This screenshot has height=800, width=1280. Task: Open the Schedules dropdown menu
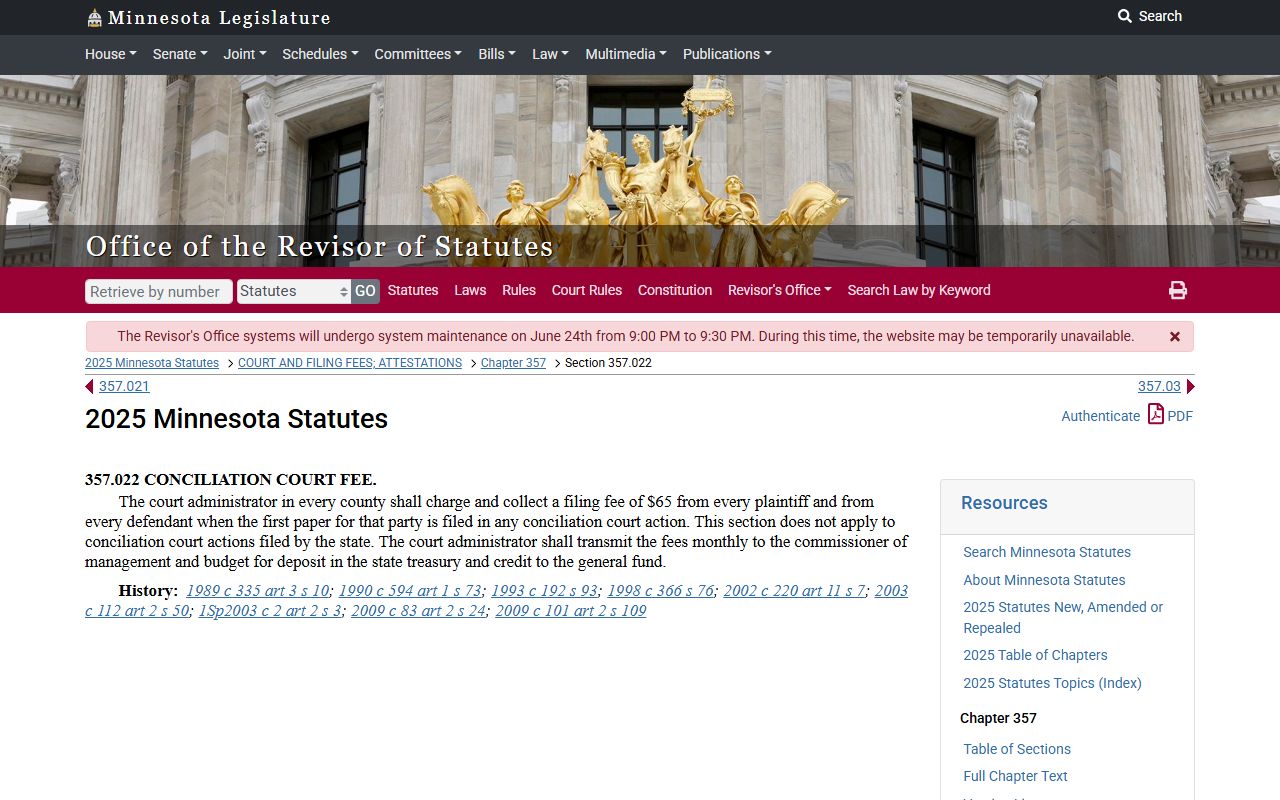tap(320, 54)
